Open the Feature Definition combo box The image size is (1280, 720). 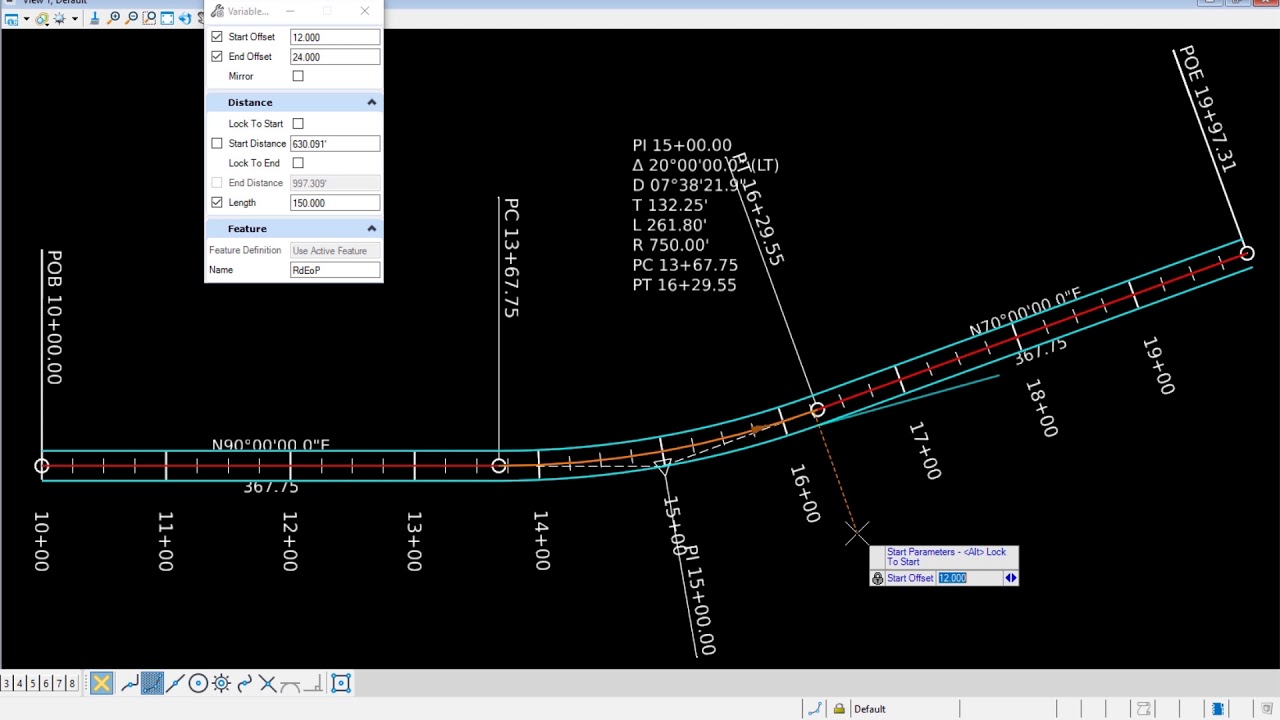335,251
